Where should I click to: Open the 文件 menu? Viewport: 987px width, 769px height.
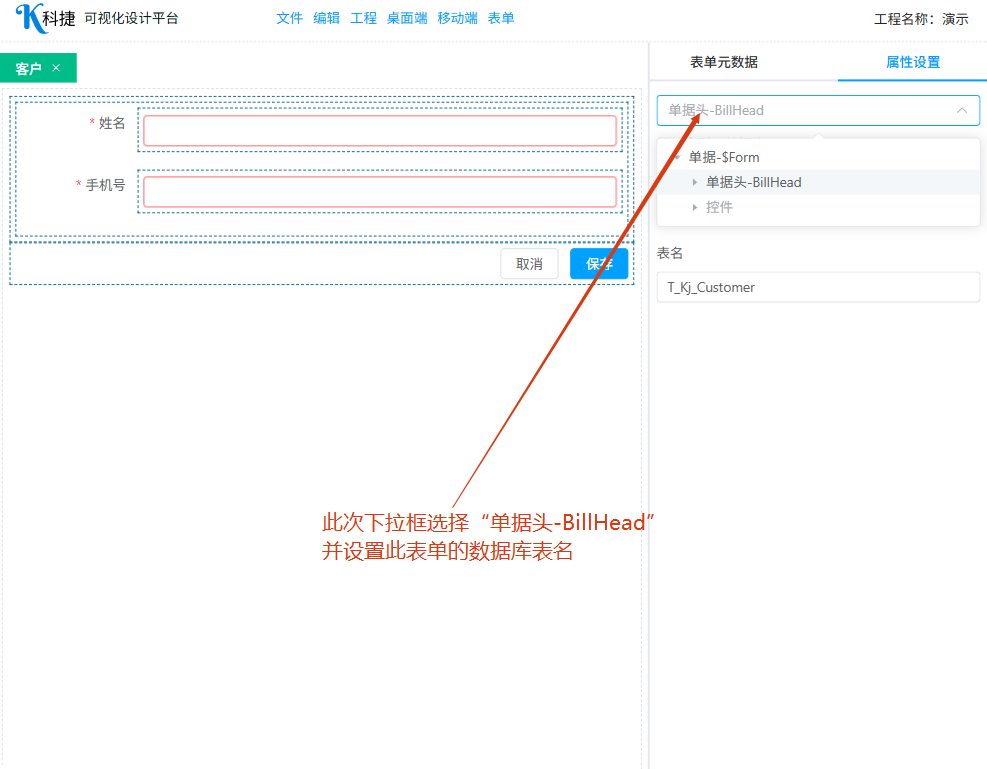289,18
